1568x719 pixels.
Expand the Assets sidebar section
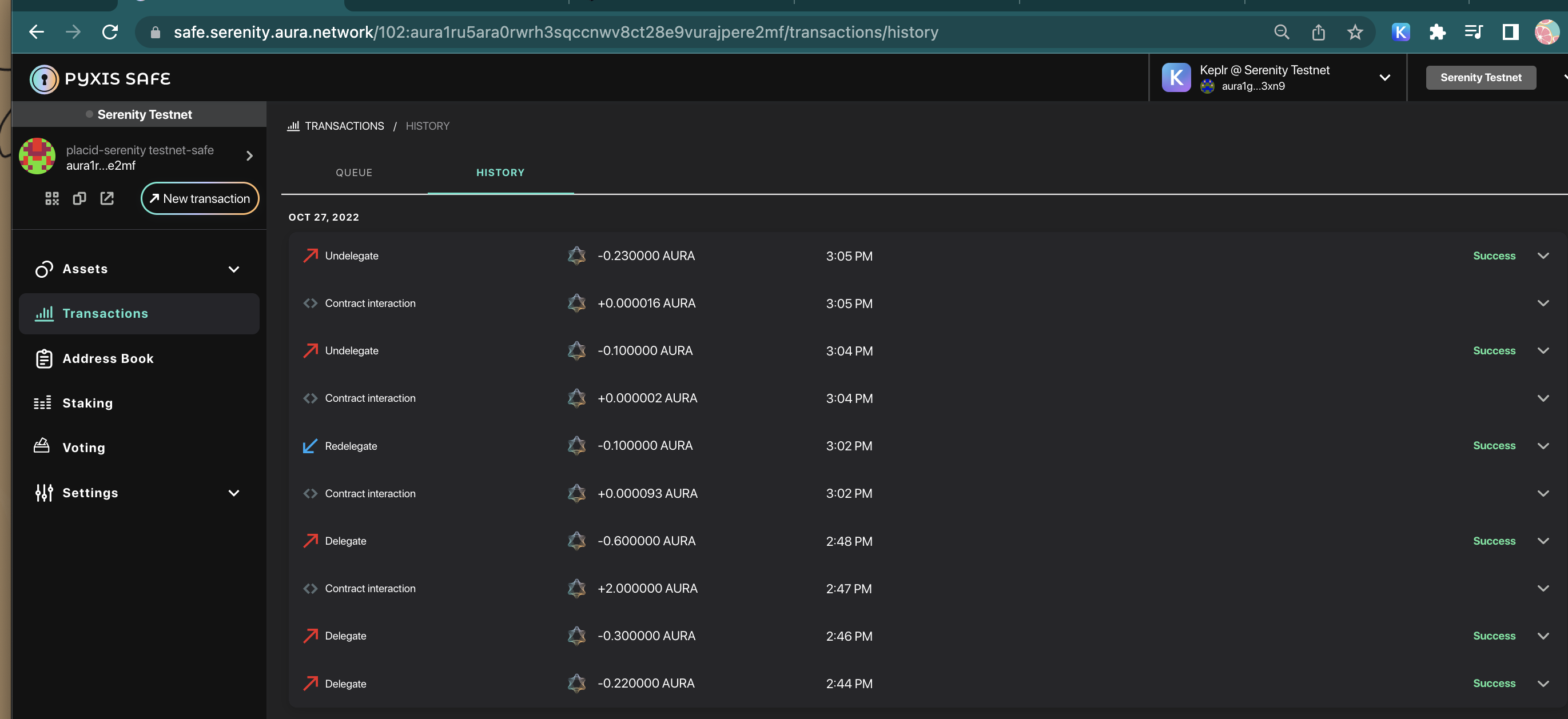click(x=234, y=269)
